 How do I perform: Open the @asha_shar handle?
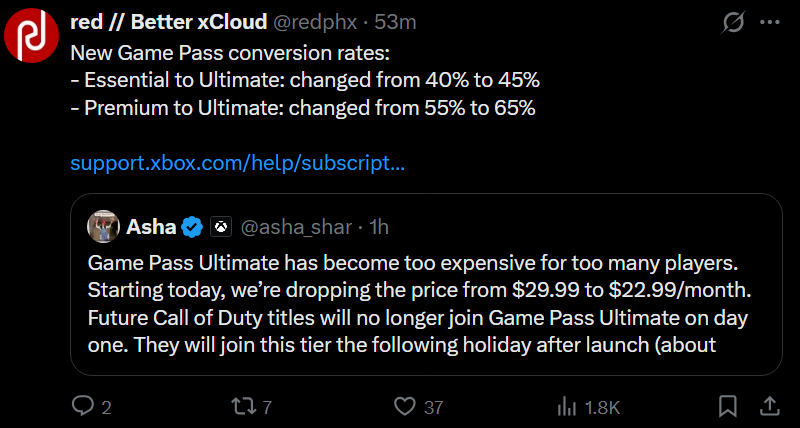[x=297, y=227]
